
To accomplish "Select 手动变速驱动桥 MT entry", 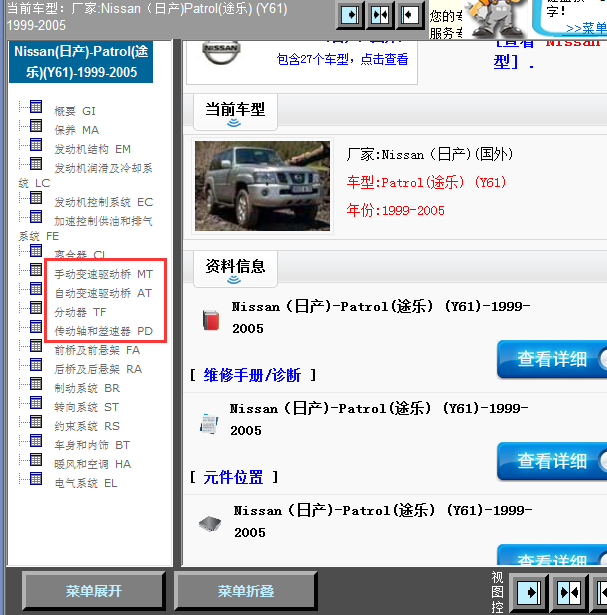I will (104, 274).
